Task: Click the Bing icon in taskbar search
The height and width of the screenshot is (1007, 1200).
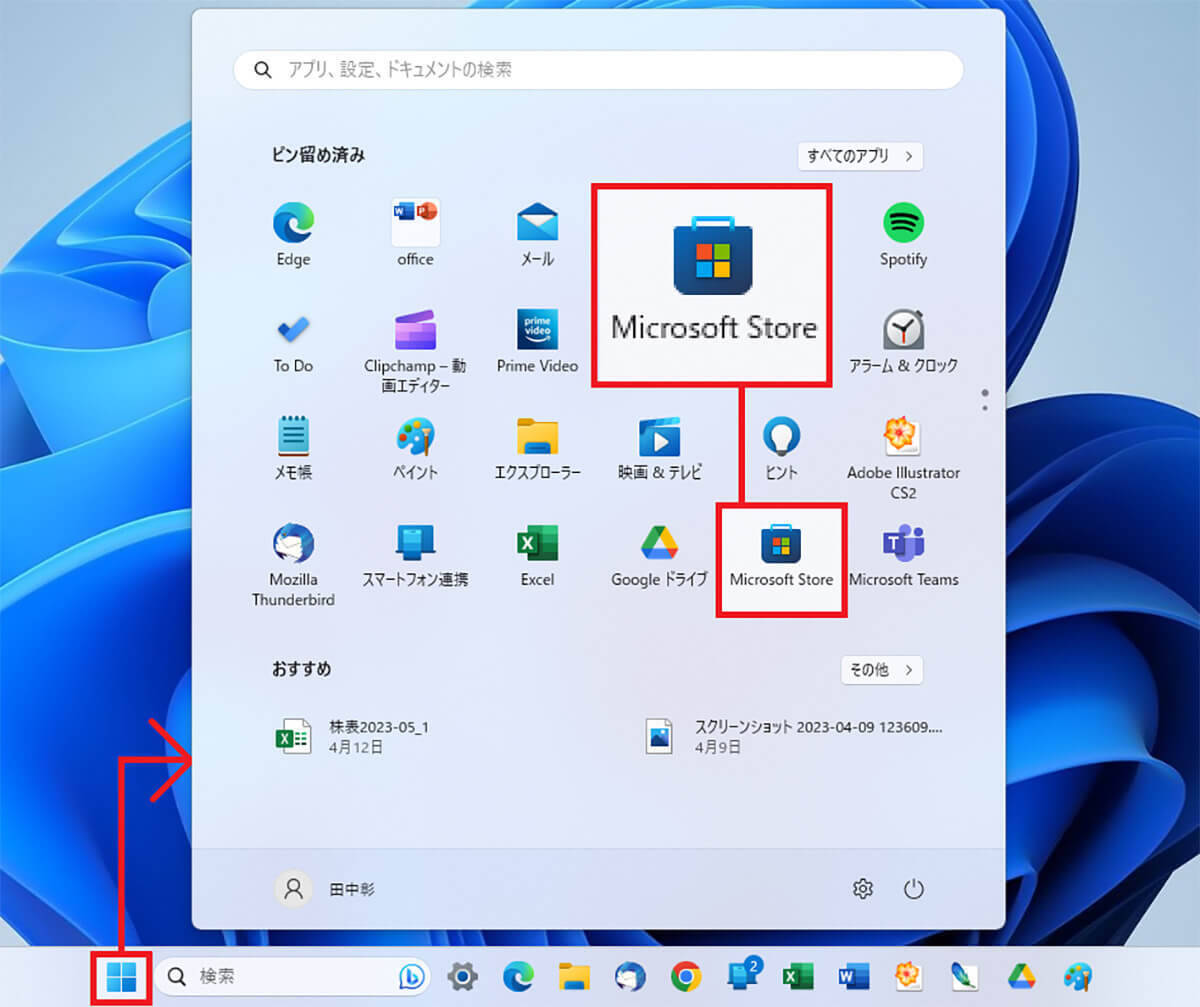Action: pos(412,976)
